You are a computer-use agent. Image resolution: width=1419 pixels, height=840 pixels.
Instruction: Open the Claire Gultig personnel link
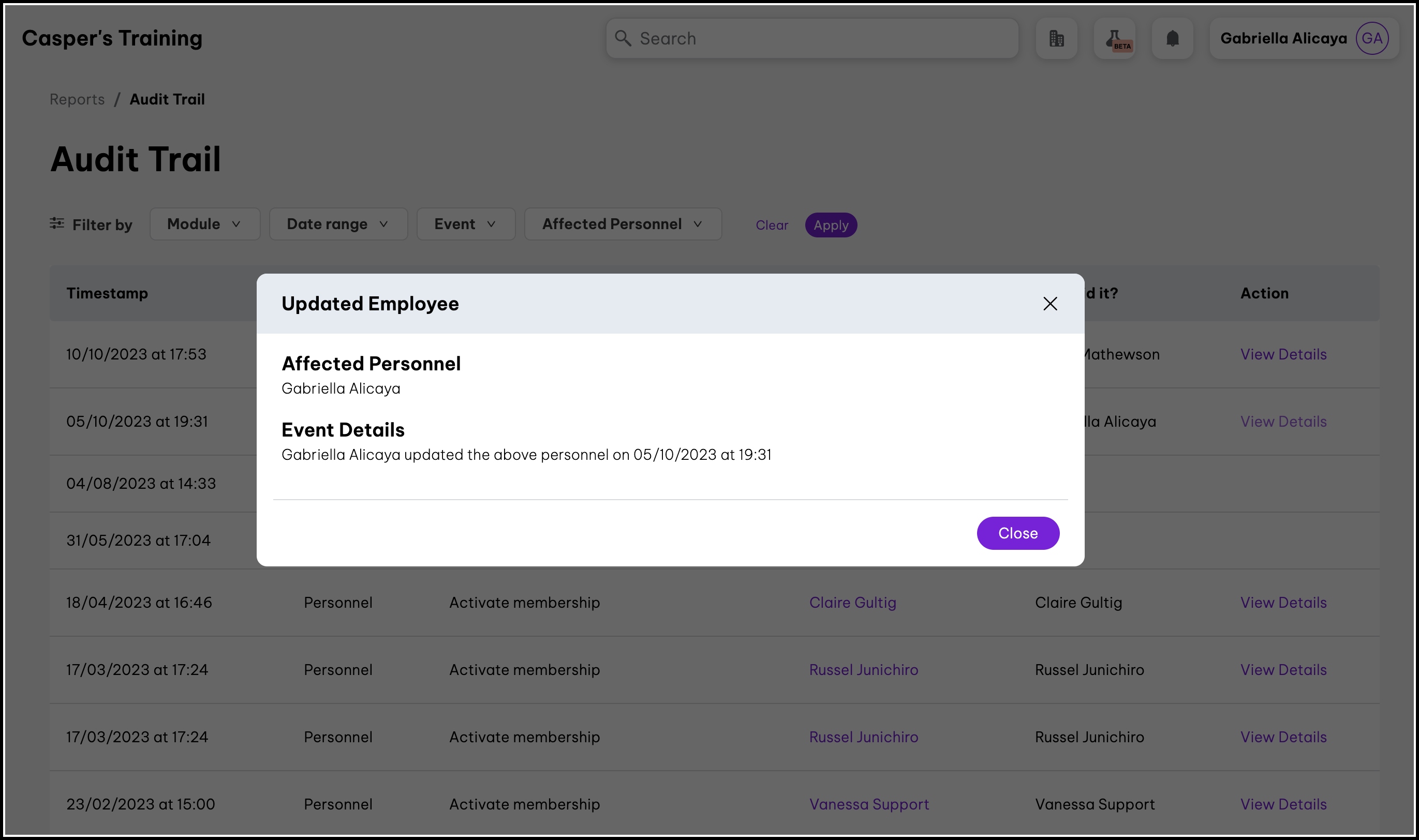(852, 602)
